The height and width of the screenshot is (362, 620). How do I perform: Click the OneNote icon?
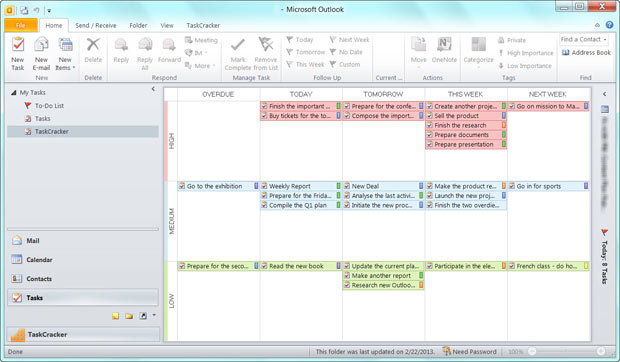444,44
